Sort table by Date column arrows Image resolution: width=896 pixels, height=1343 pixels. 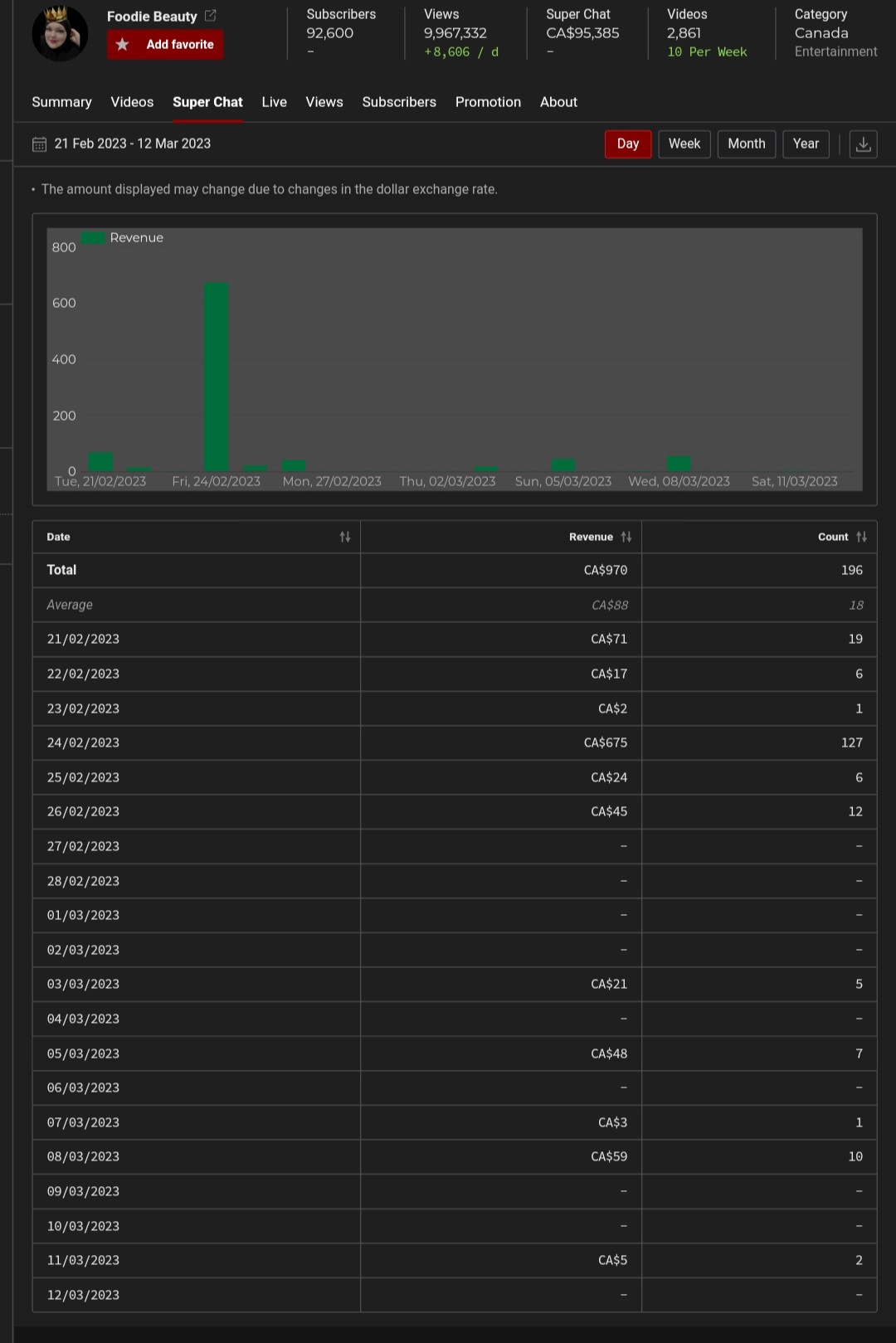[x=345, y=537]
